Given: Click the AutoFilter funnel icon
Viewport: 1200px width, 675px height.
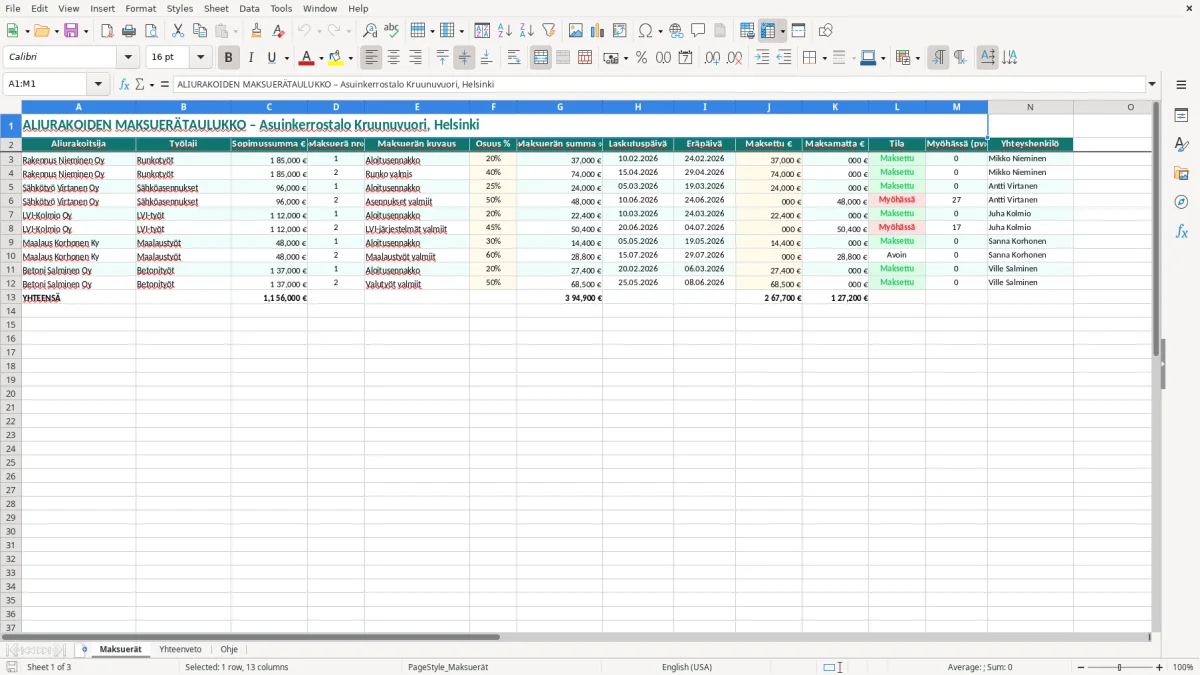Looking at the screenshot, I should tap(549, 31).
